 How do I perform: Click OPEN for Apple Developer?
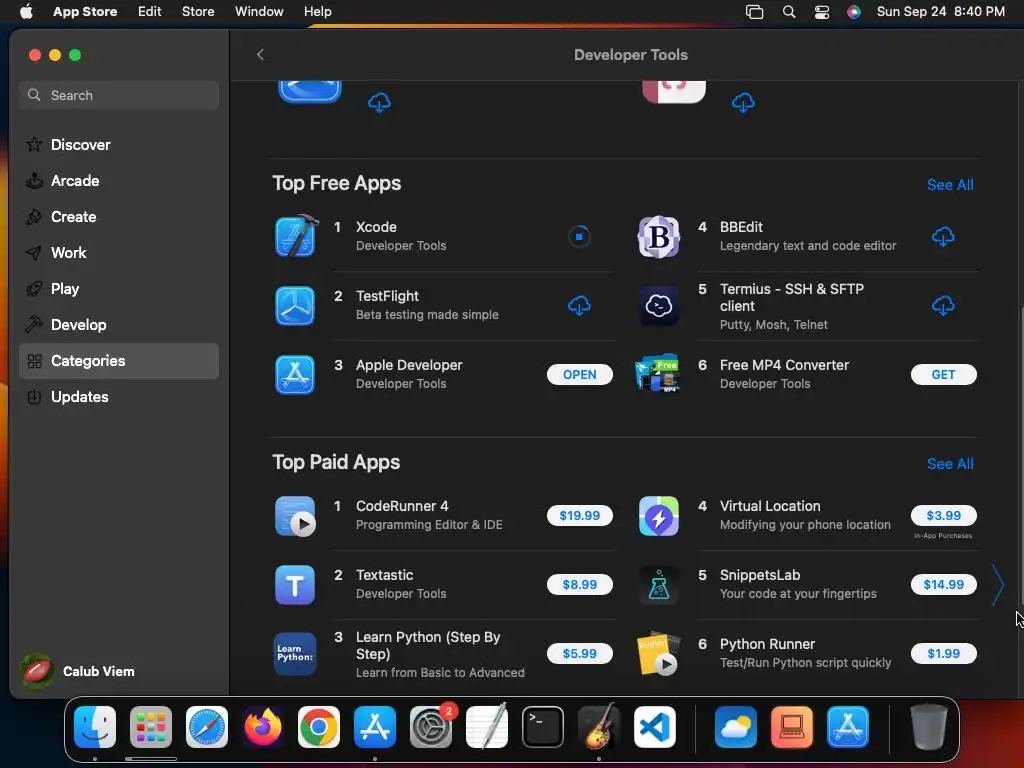(x=579, y=374)
